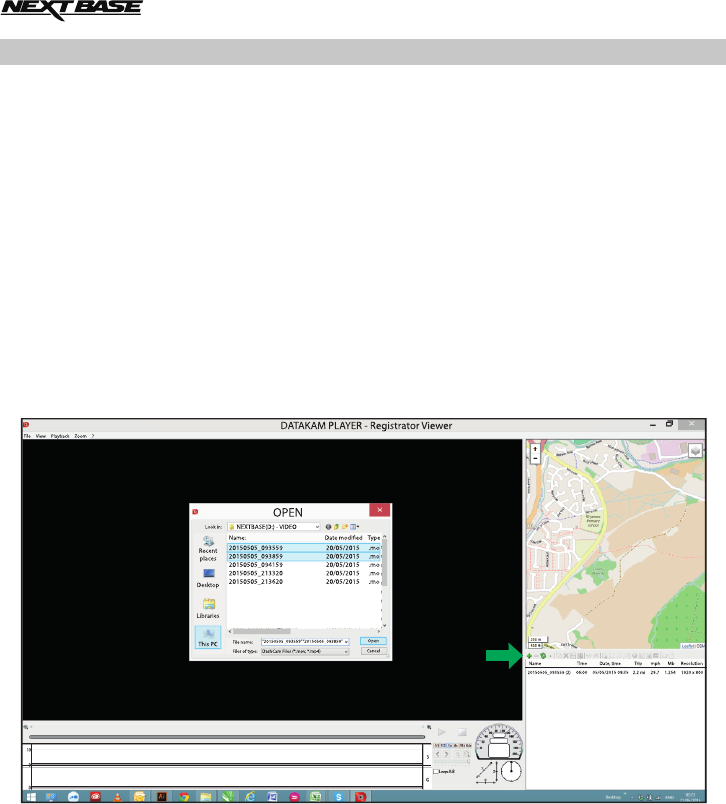Close the OPEN dialog
This screenshot has width=726, height=804.
380,510
